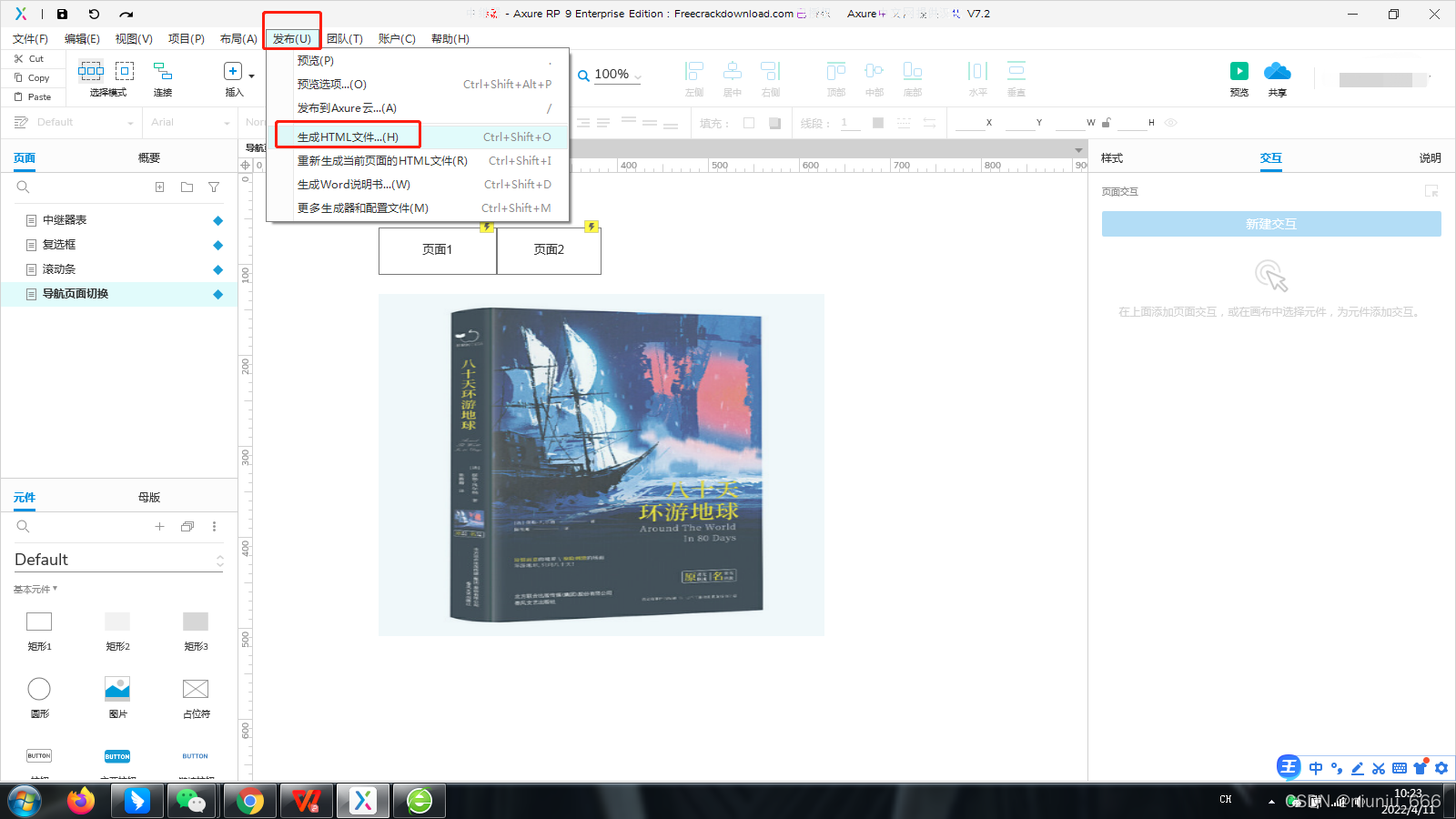This screenshot has width=1456, height=819.
Task: Open the 编辑(E) menu
Action: click(x=82, y=38)
